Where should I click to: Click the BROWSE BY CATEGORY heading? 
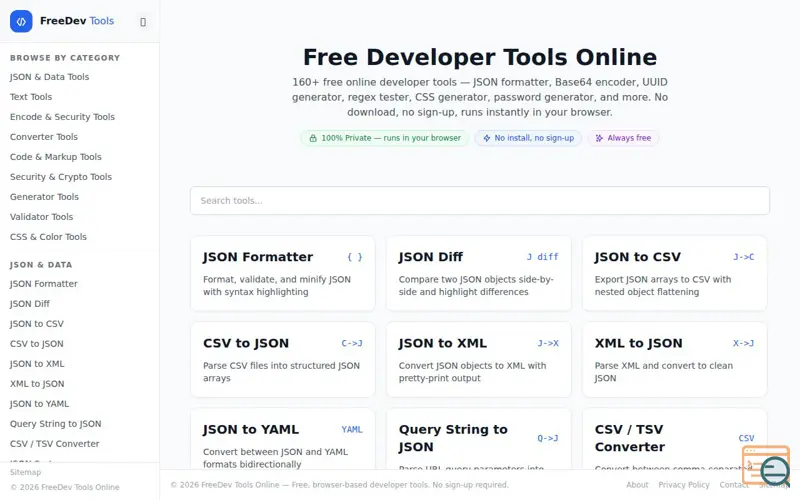click(x=65, y=58)
